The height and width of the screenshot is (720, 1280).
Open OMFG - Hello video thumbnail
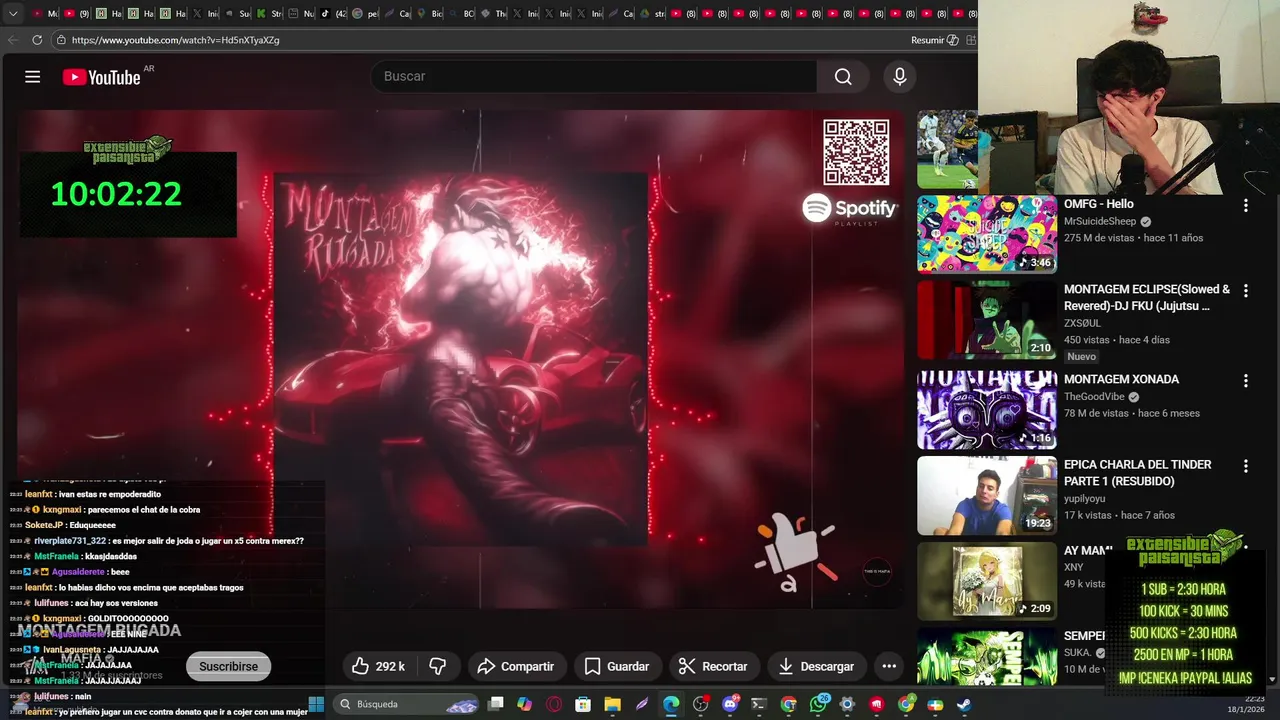coord(987,234)
